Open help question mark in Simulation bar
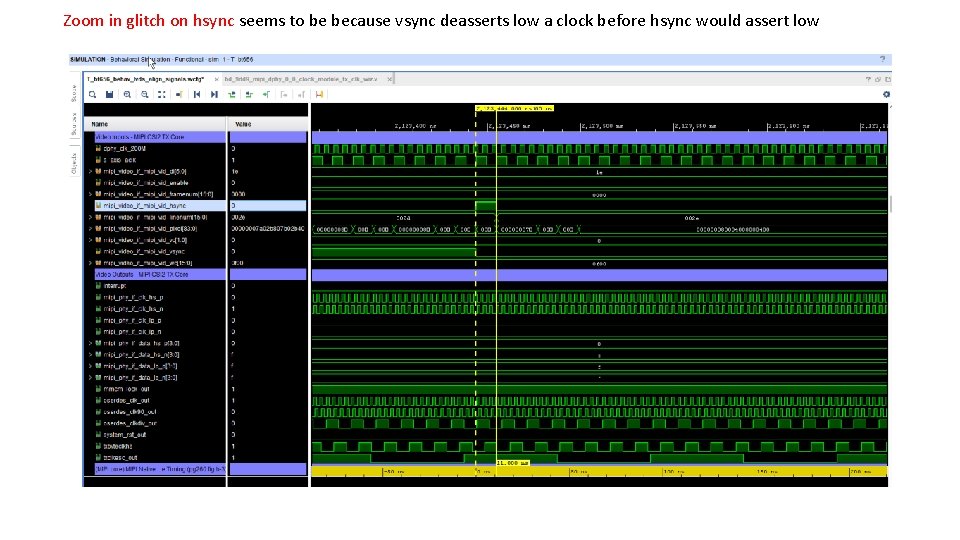Screen dimensions: 960x540 (882, 59)
